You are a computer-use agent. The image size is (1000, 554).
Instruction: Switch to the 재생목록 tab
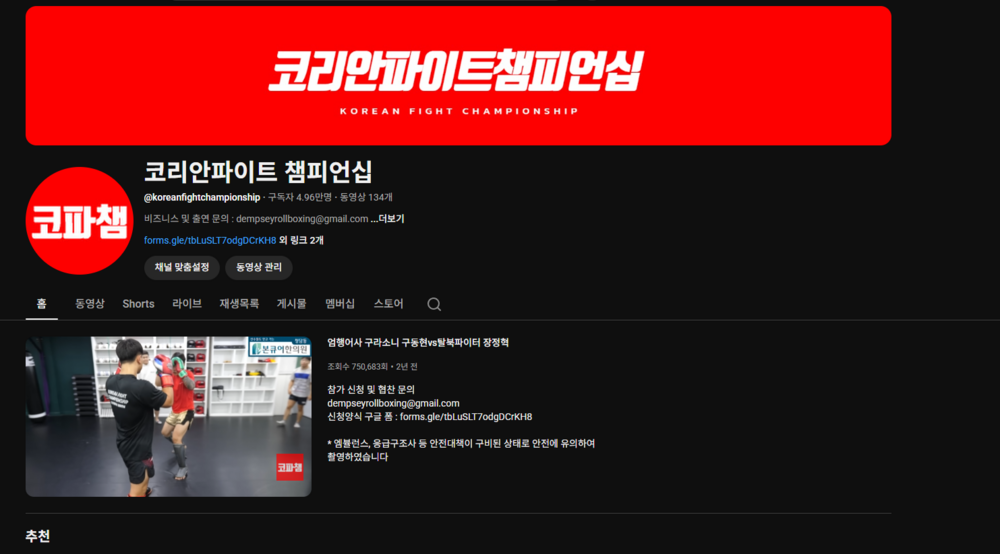(x=239, y=304)
